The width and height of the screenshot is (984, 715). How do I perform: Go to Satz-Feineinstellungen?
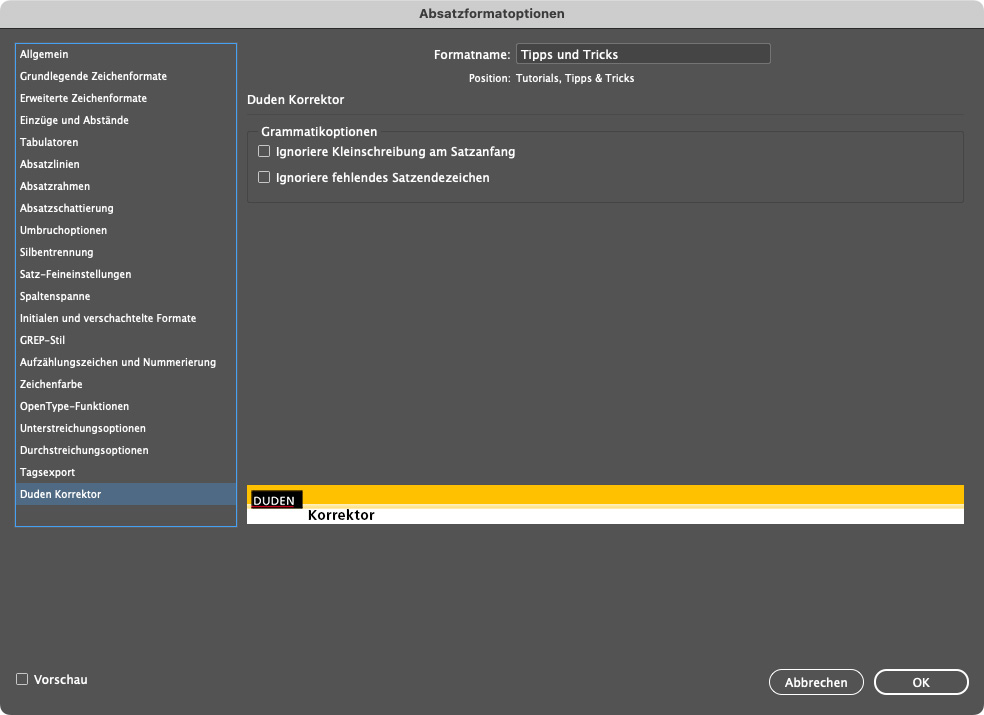(x=126, y=274)
